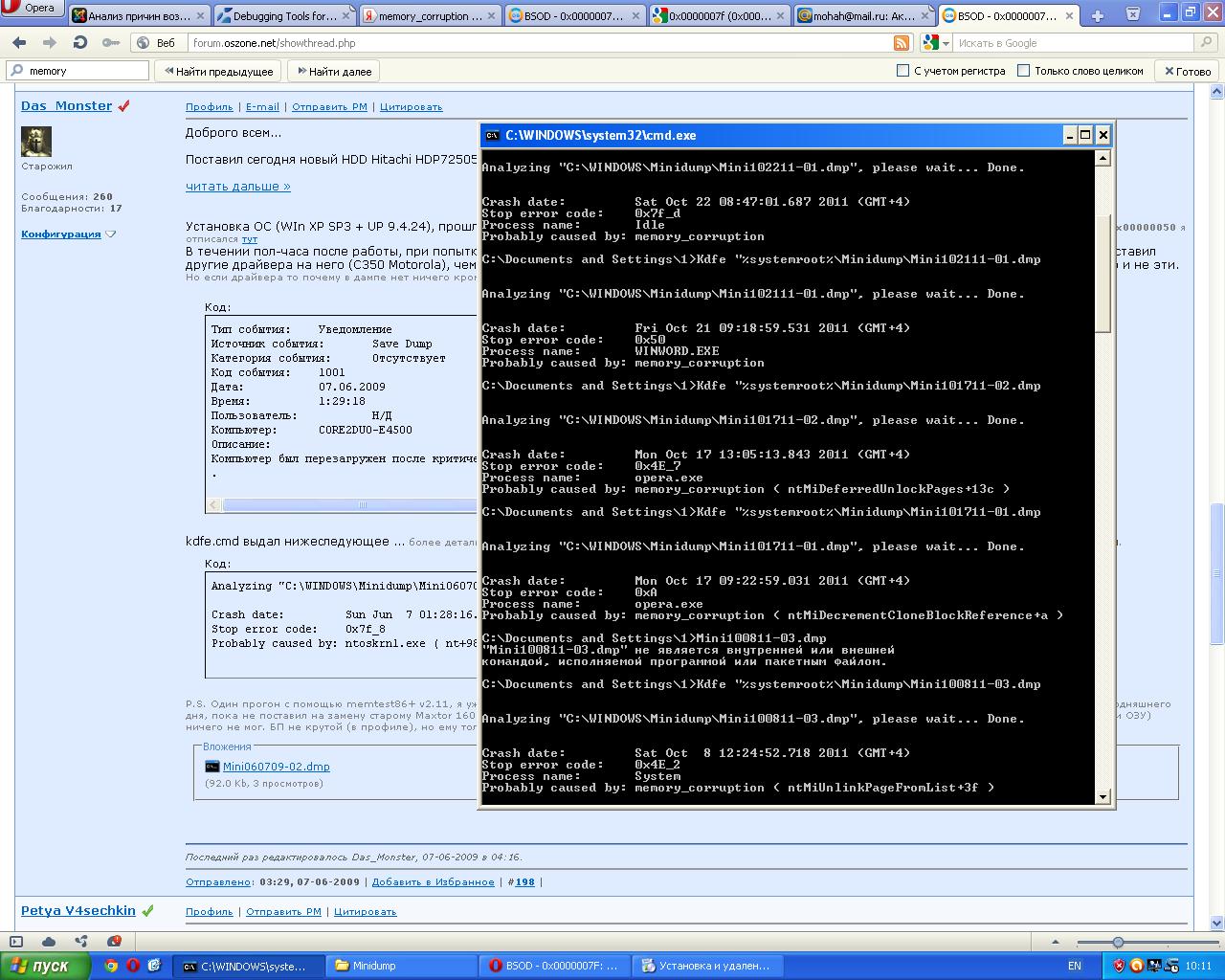Switch to 'memory_corruption' Yandex tab
Image resolution: width=1225 pixels, height=980 pixels.
430,15
